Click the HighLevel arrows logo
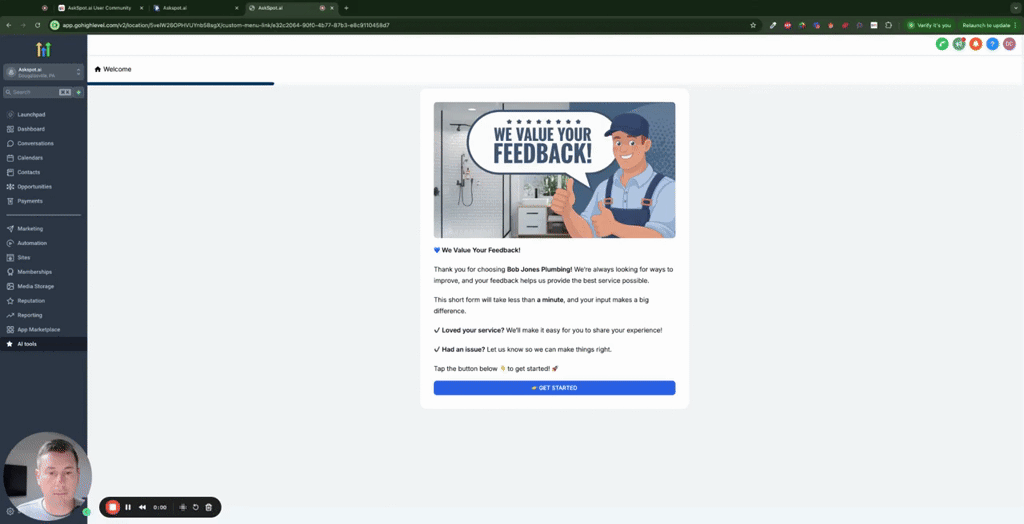1024x524 pixels. click(x=43, y=49)
